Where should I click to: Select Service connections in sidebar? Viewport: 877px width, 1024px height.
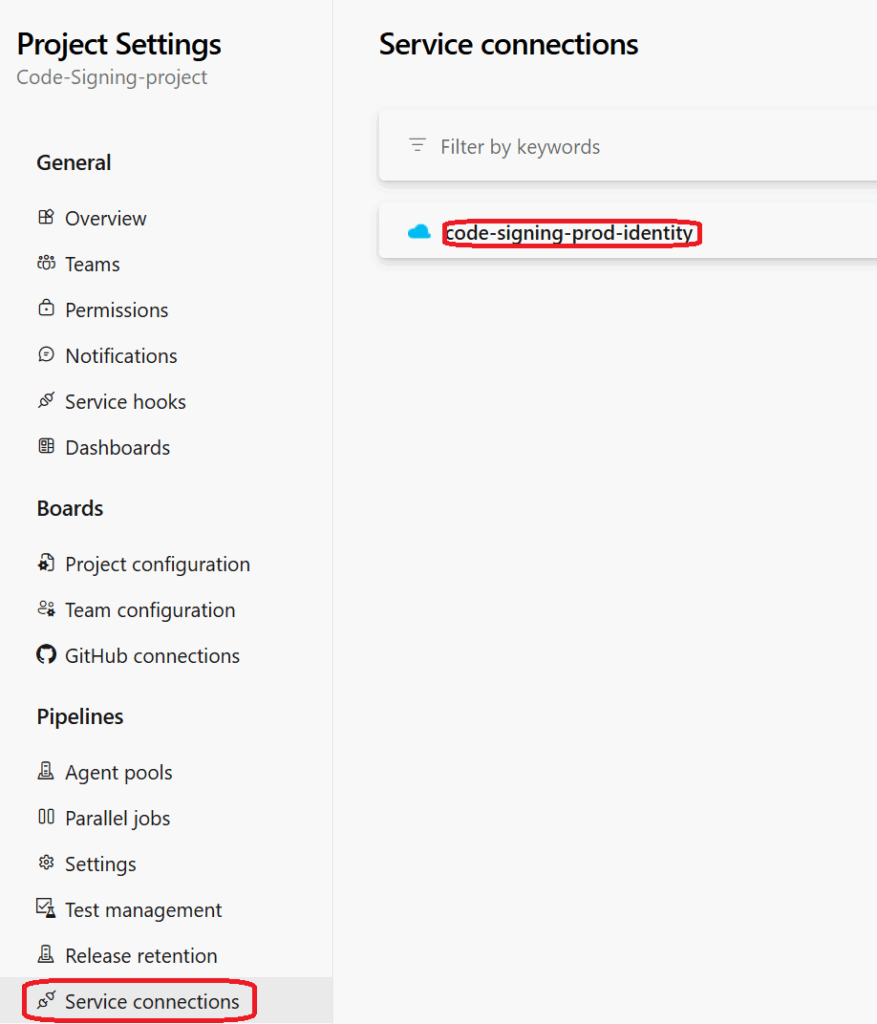tap(152, 1001)
